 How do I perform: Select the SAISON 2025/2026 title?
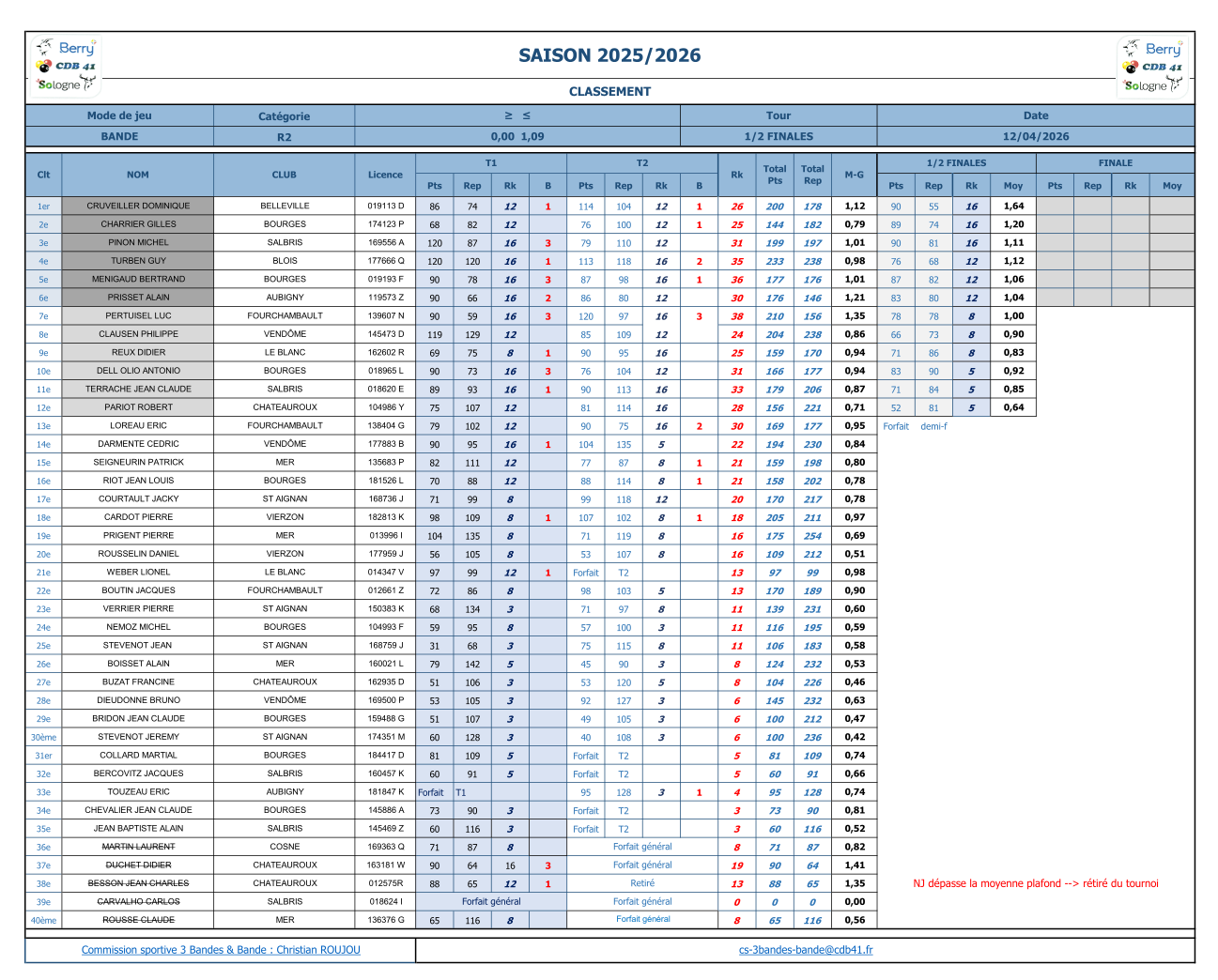(x=609, y=55)
